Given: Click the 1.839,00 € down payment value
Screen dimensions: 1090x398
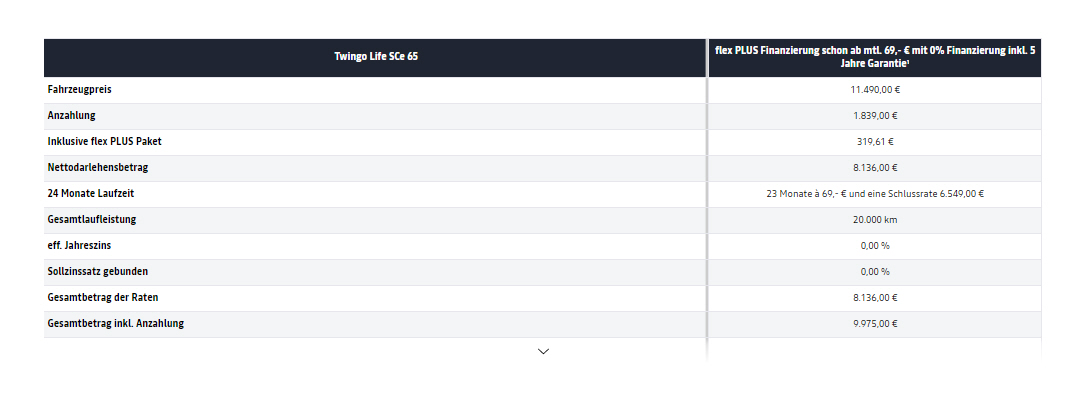Looking at the screenshot, I should coord(875,116).
